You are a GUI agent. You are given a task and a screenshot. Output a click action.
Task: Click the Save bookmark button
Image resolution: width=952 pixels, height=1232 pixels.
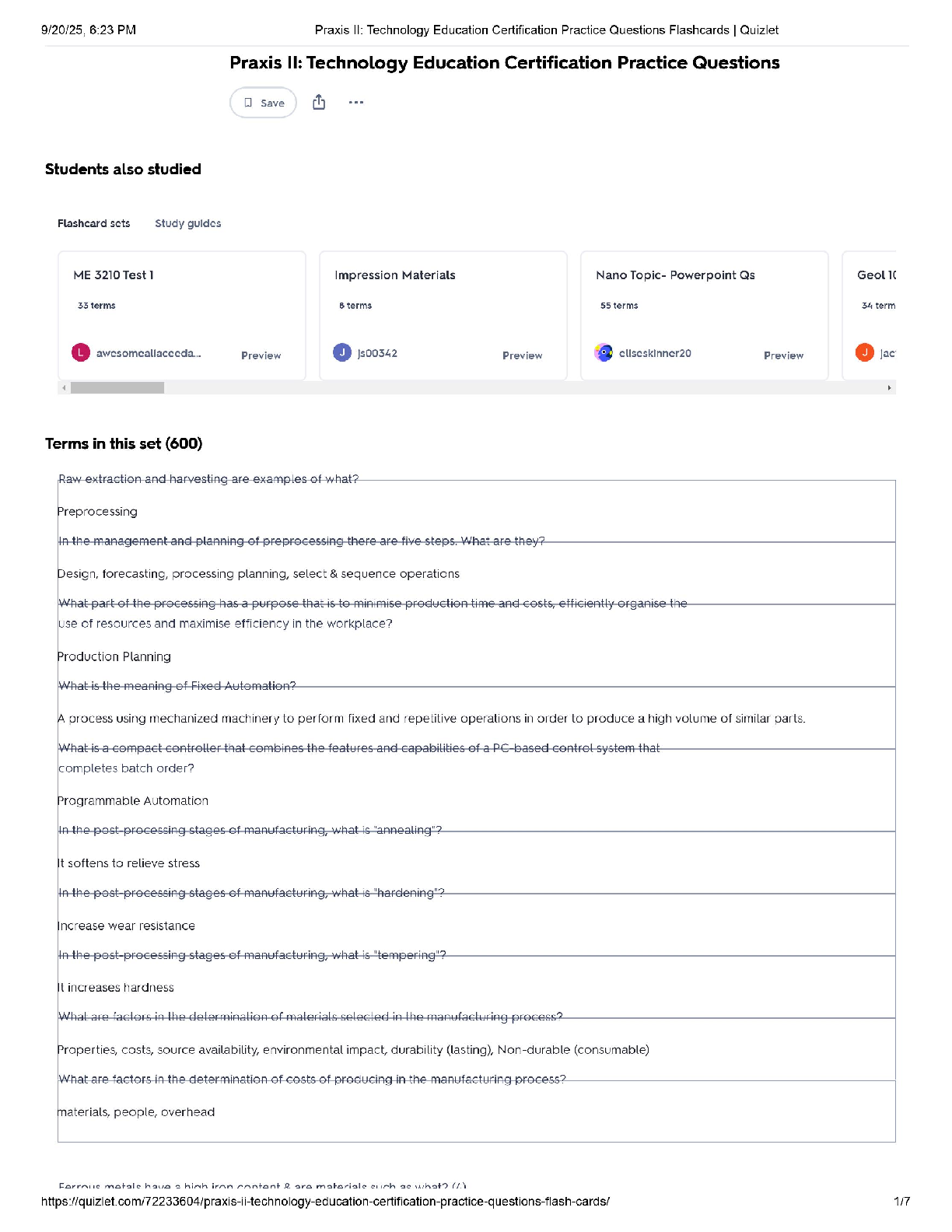263,103
